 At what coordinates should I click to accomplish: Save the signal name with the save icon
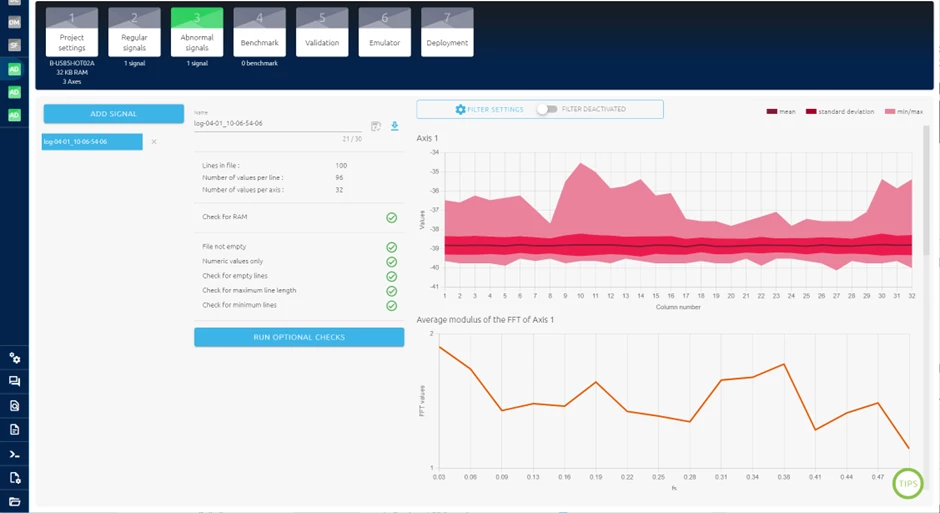(x=376, y=126)
